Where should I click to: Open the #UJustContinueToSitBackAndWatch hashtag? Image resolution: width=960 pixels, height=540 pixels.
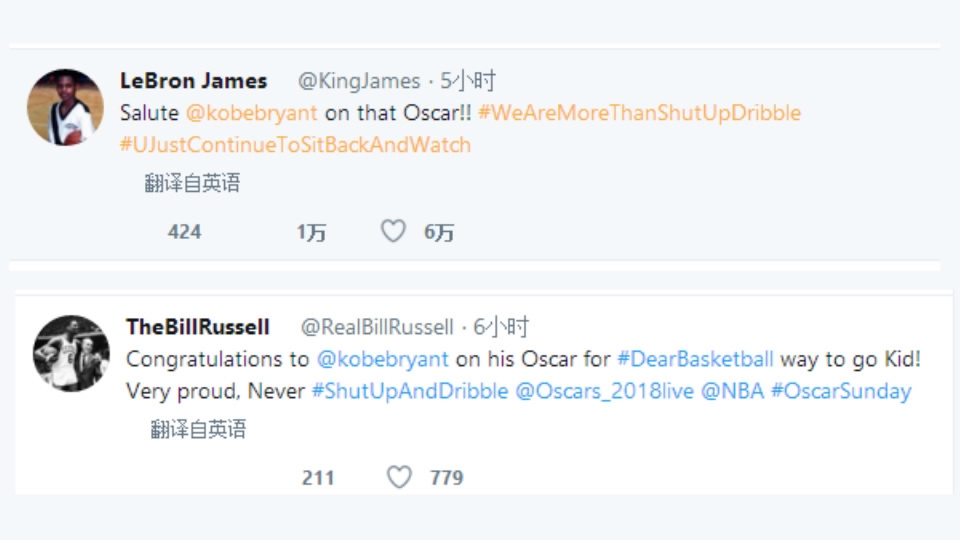(295, 144)
